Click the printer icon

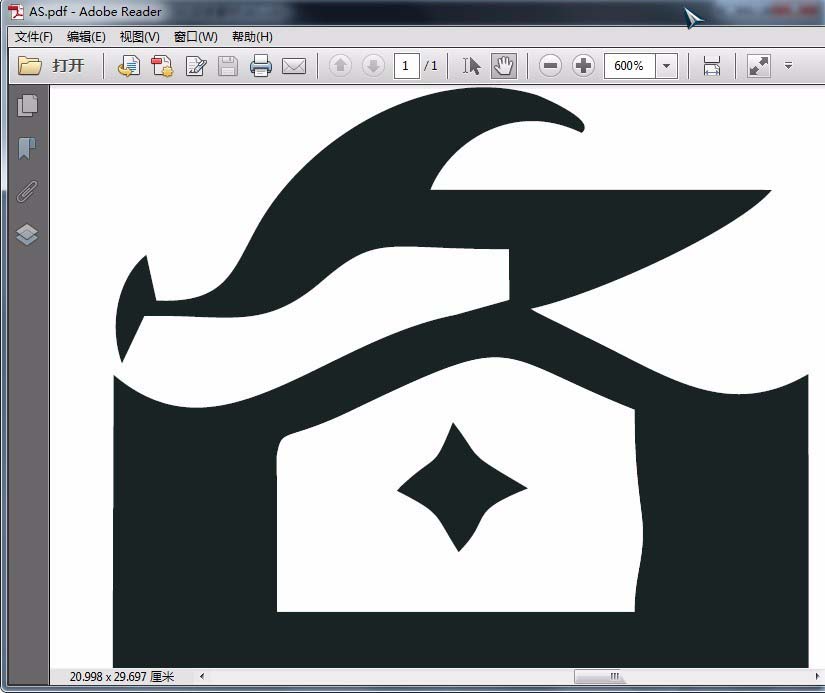[x=260, y=66]
